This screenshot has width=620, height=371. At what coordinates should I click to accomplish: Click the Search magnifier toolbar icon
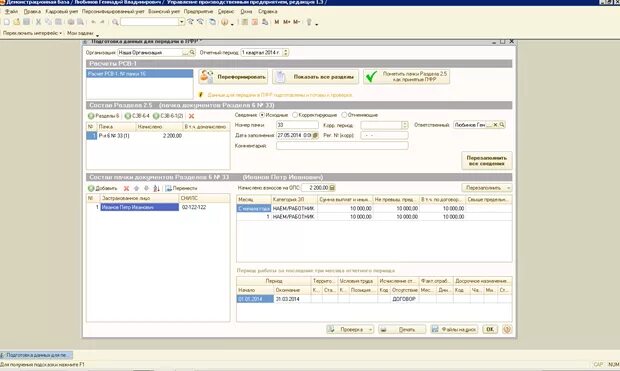[x=115, y=22]
